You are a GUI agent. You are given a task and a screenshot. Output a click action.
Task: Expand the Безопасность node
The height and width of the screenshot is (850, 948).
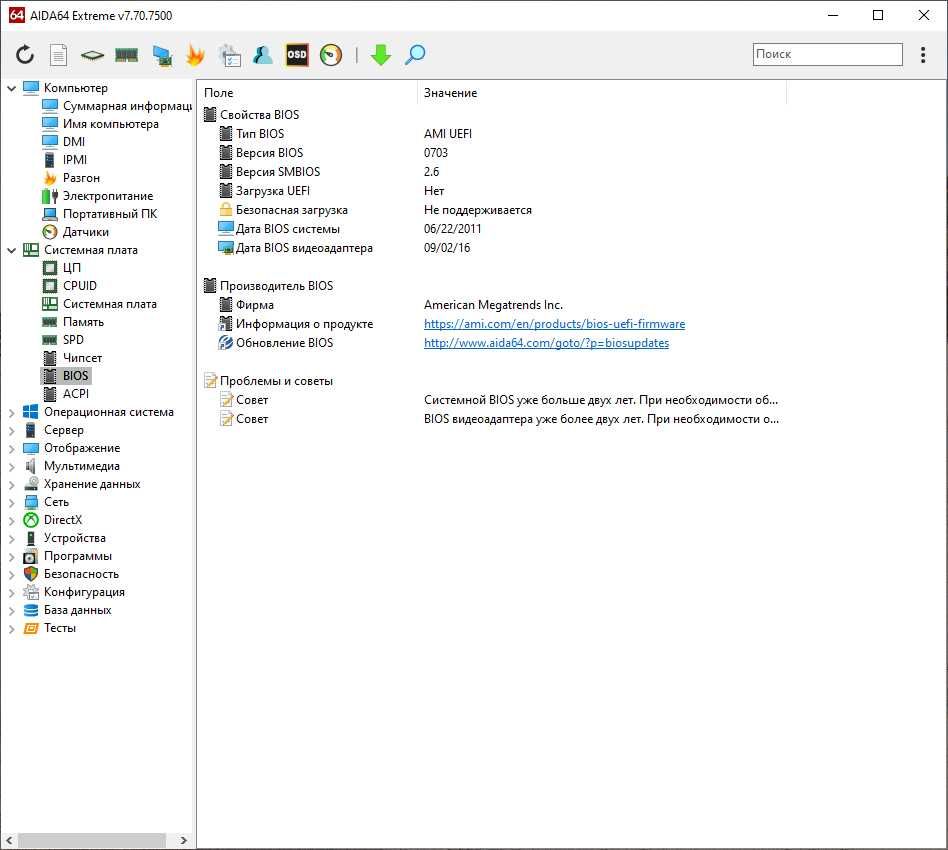click(11, 574)
